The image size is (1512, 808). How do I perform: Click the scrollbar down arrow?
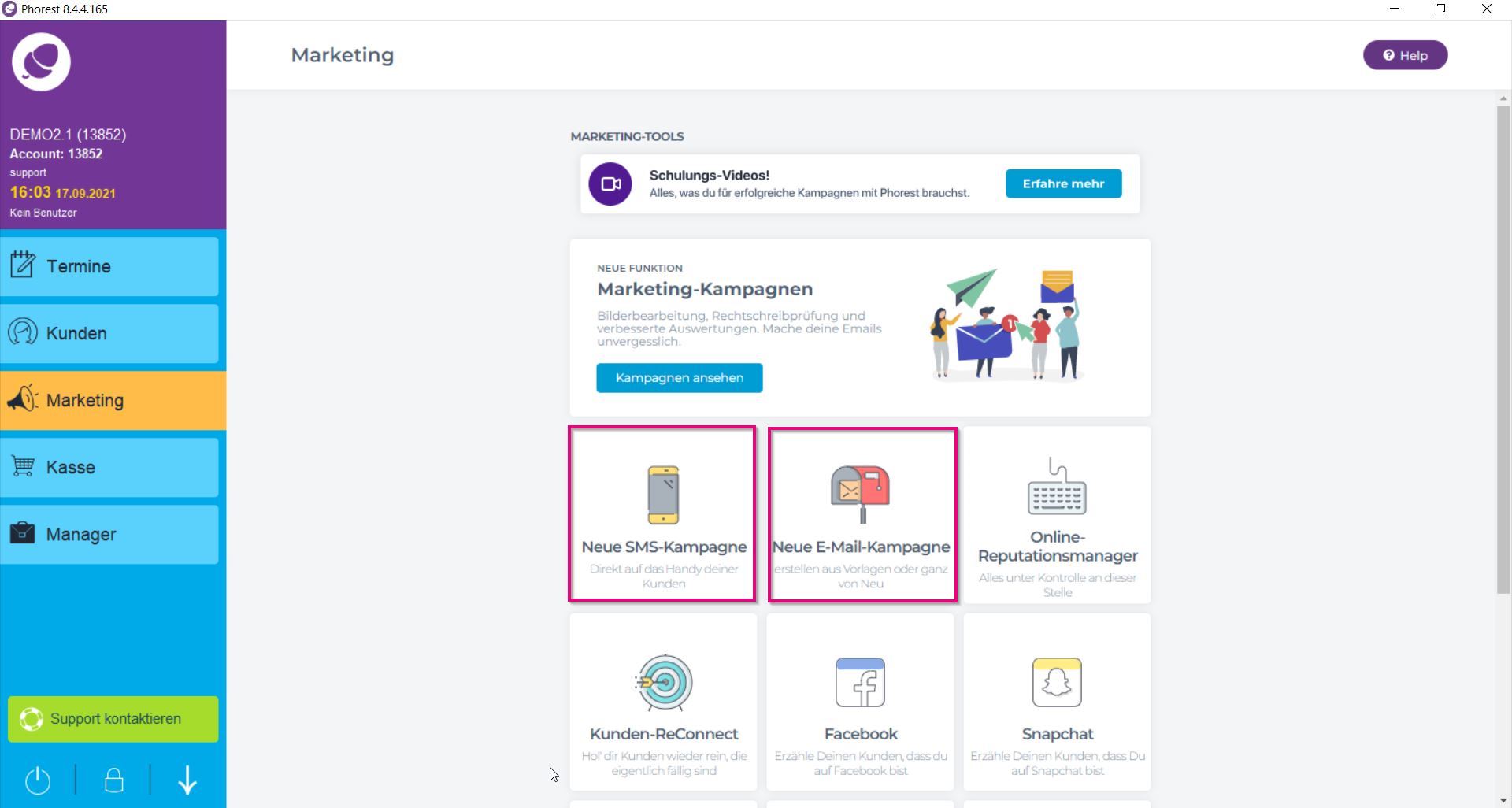[x=1503, y=800]
